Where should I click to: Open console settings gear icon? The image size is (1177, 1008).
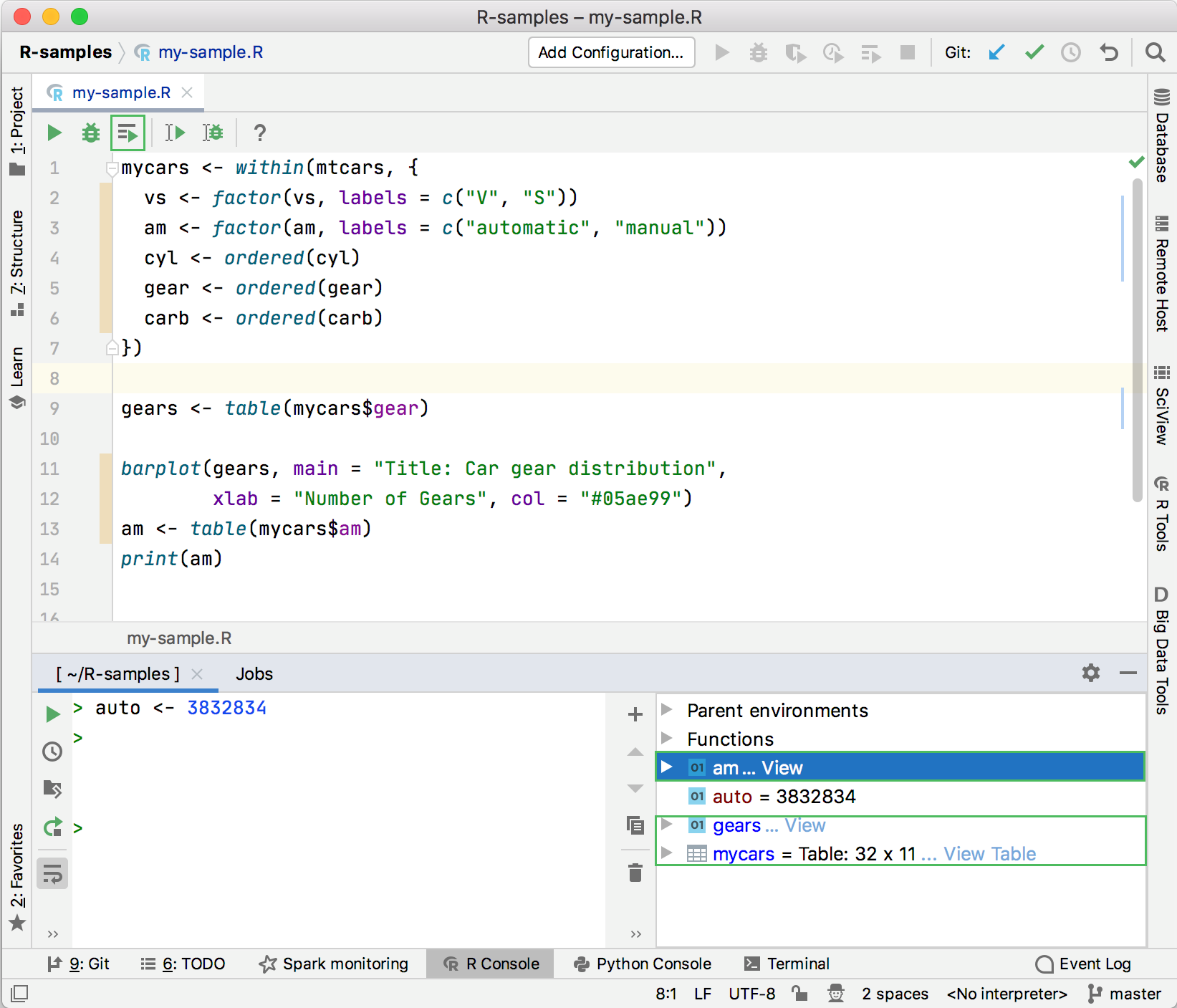pos(1090,673)
